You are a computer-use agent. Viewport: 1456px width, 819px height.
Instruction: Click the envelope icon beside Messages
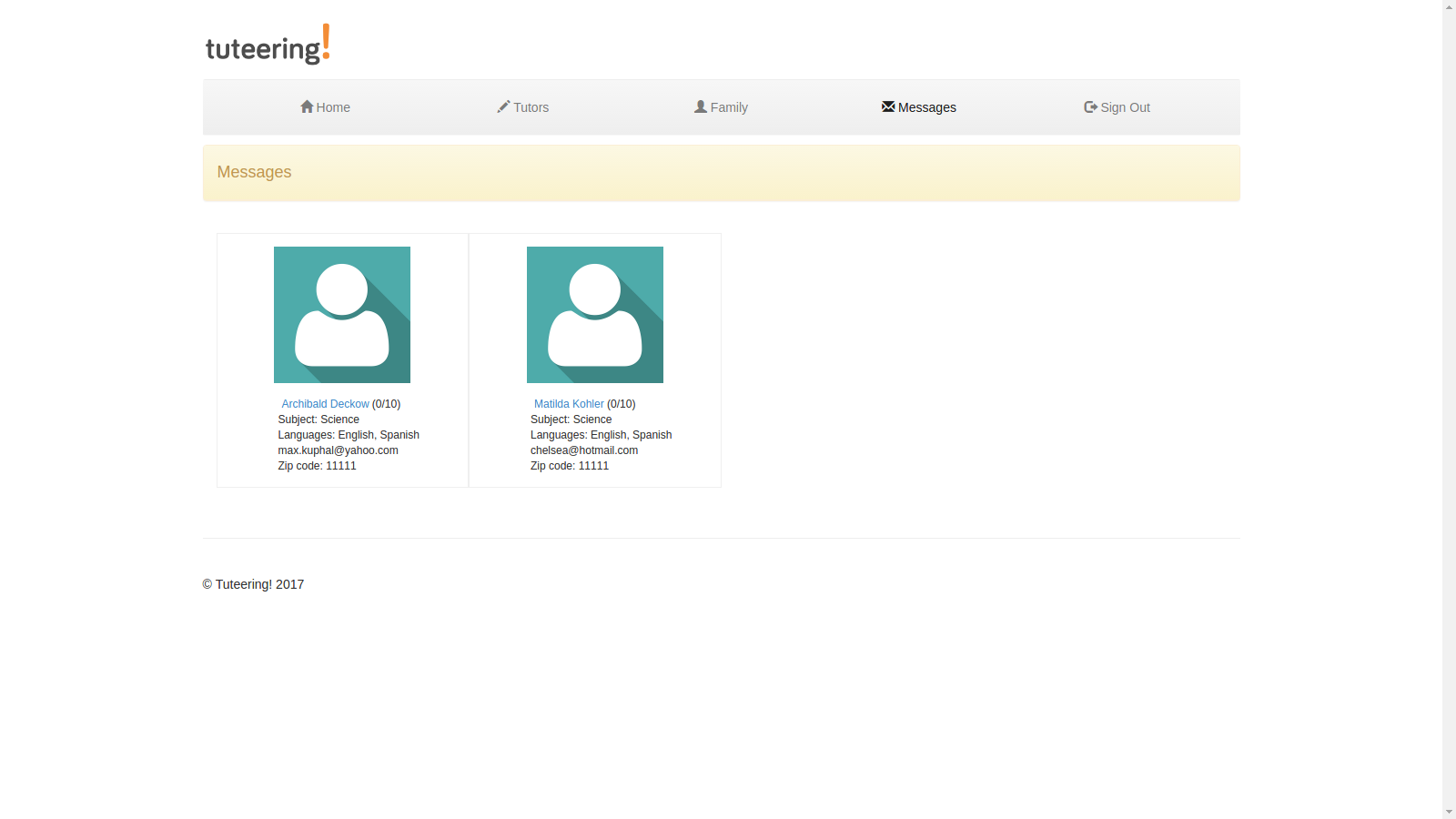(888, 106)
